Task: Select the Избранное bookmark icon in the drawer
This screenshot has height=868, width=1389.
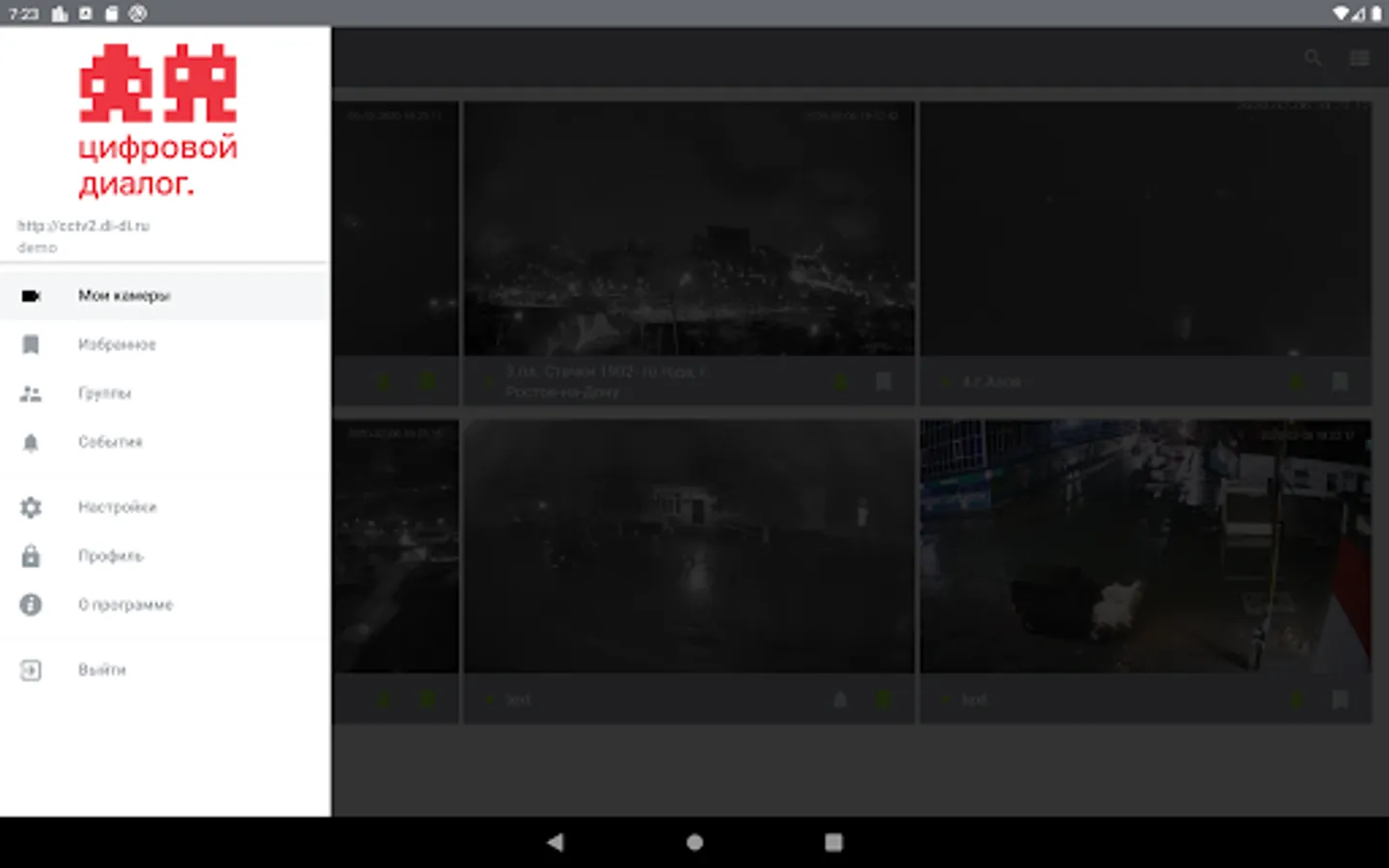Action: click(31, 344)
